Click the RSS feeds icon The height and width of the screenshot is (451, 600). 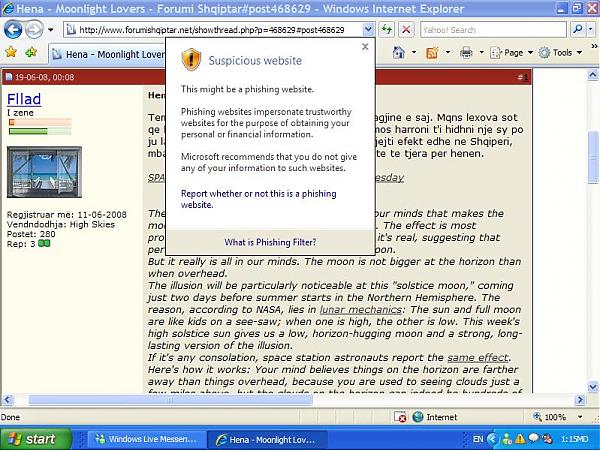tap(432, 52)
